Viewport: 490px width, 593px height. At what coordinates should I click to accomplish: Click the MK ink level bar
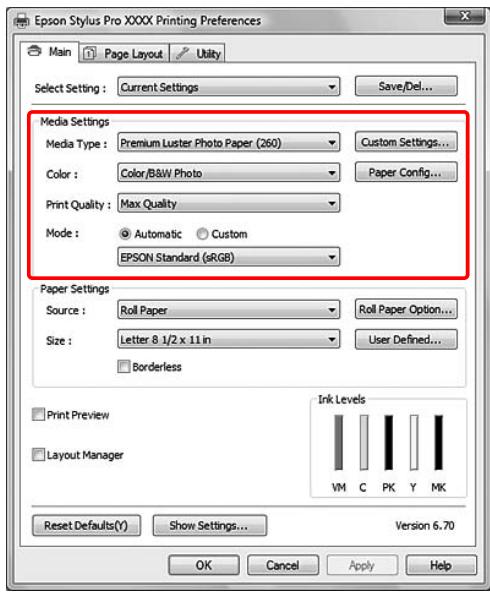tap(439, 442)
